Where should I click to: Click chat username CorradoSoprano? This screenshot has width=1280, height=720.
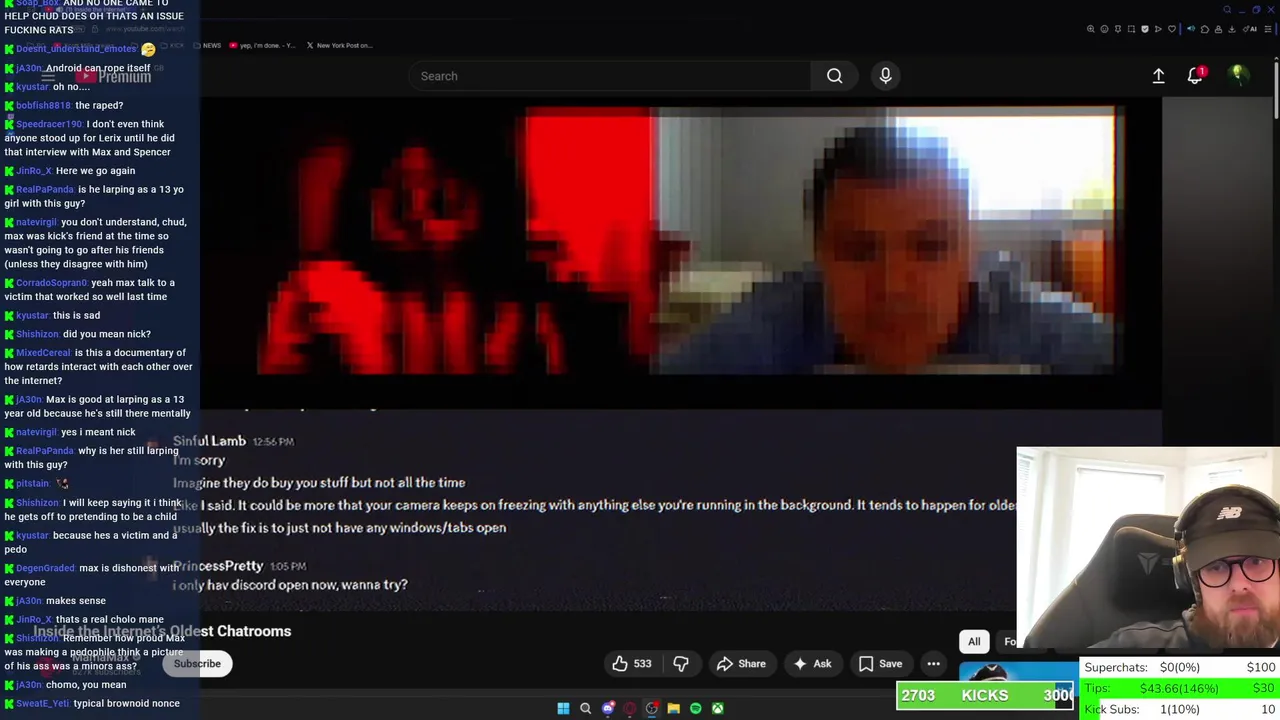coord(51,283)
